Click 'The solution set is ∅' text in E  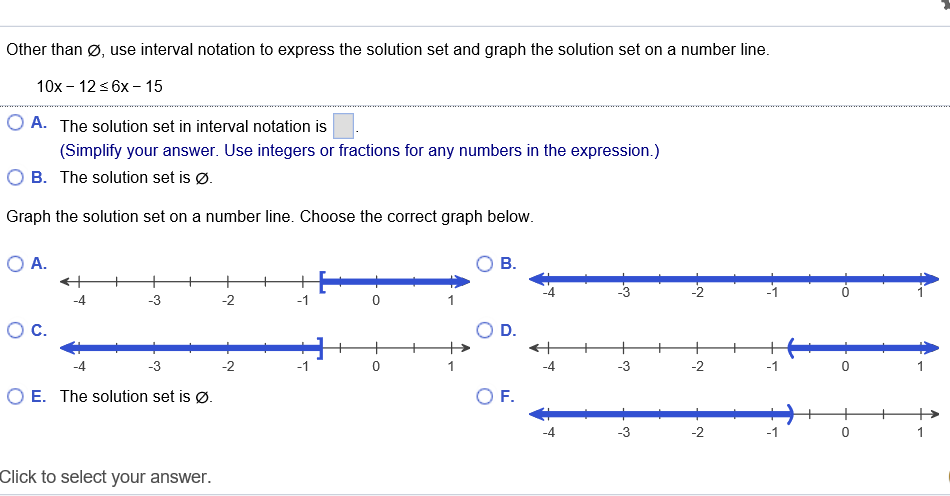(x=136, y=396)
